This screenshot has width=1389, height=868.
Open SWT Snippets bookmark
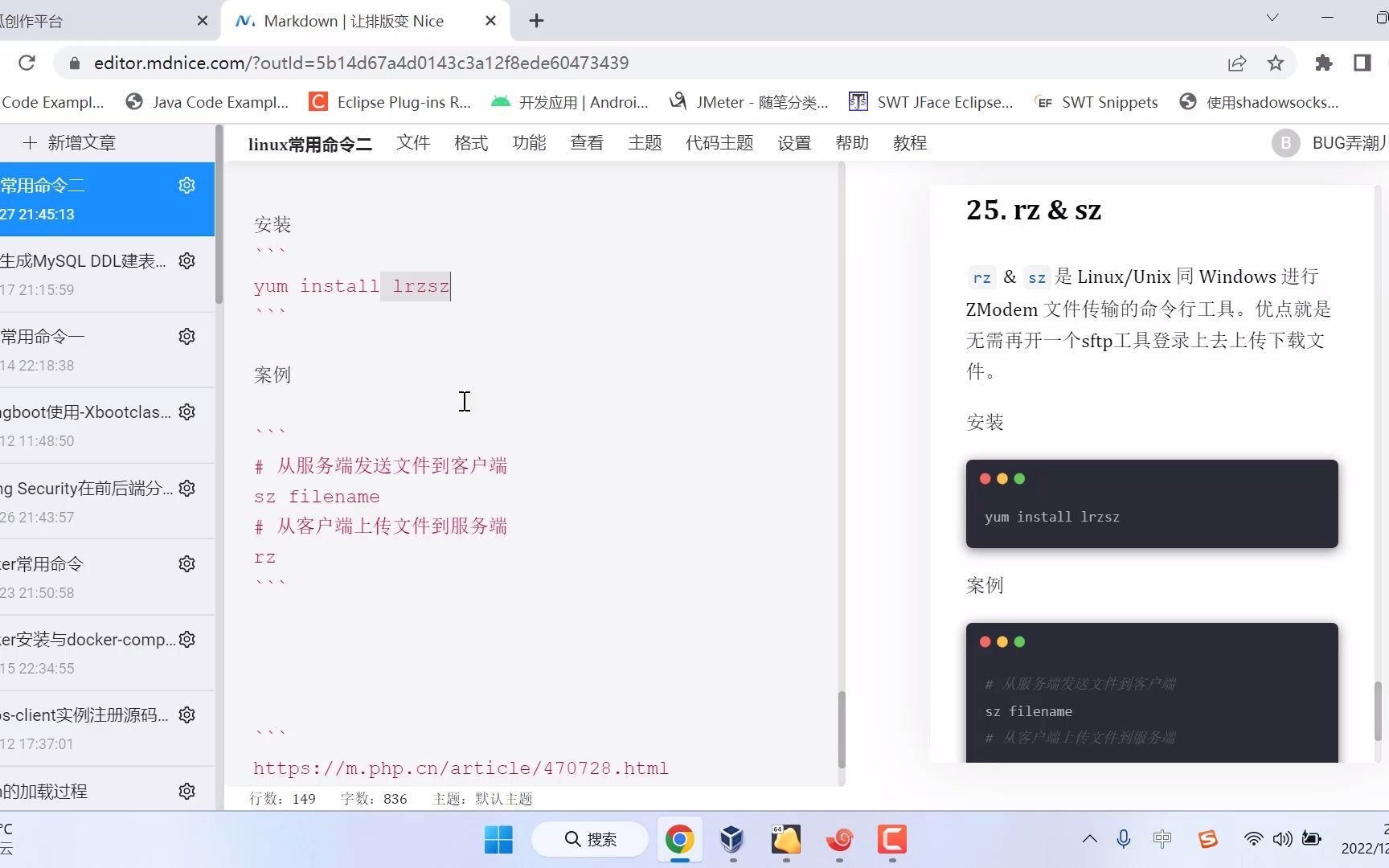tap(1096, 102)
